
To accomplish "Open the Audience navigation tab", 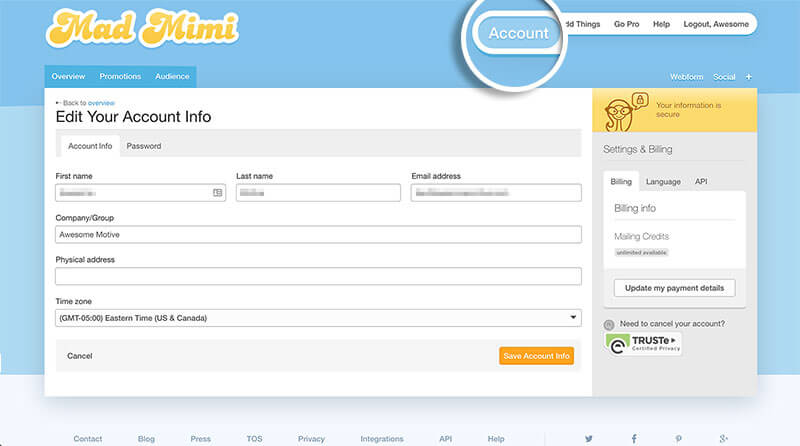I will pyautogui.click(x=172, y=77).
